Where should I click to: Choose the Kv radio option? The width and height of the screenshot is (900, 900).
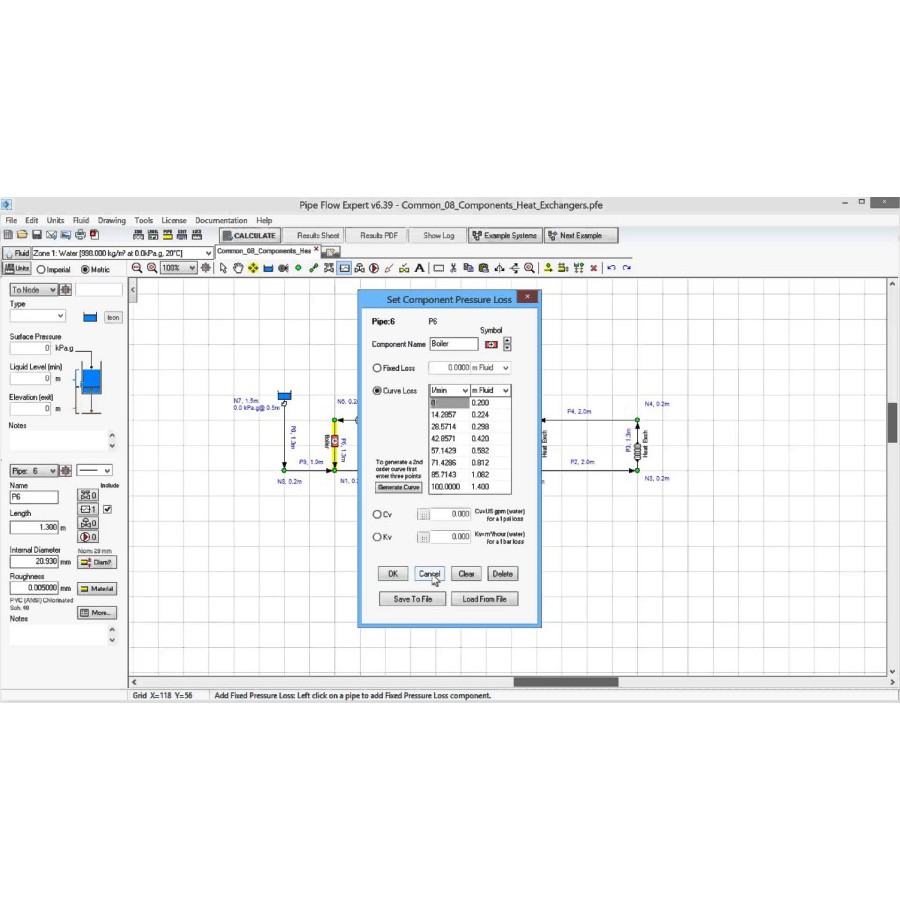[377, 537]
